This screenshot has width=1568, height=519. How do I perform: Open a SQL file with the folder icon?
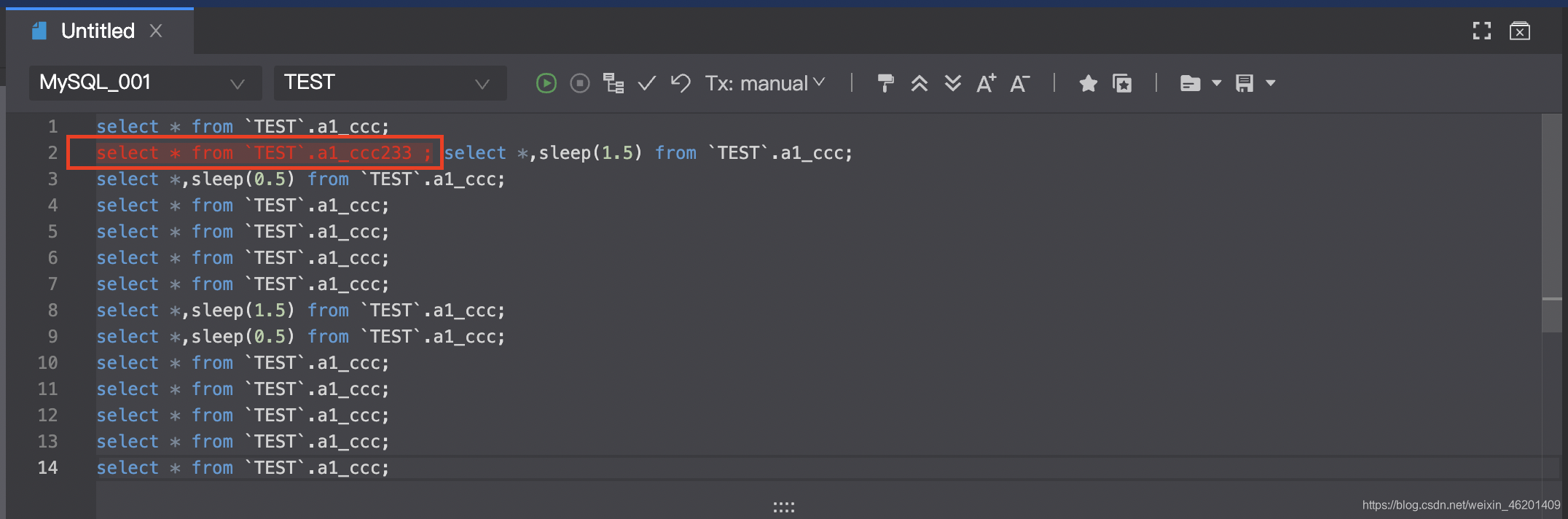1190,83
